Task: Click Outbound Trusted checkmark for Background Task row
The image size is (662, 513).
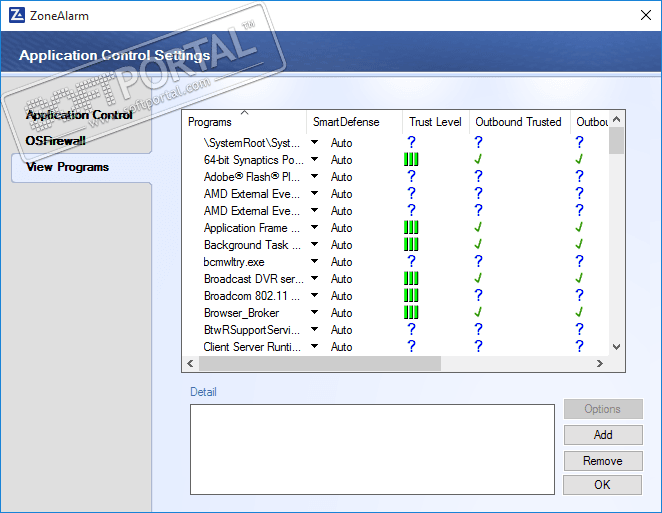Action: pos(478,244)
